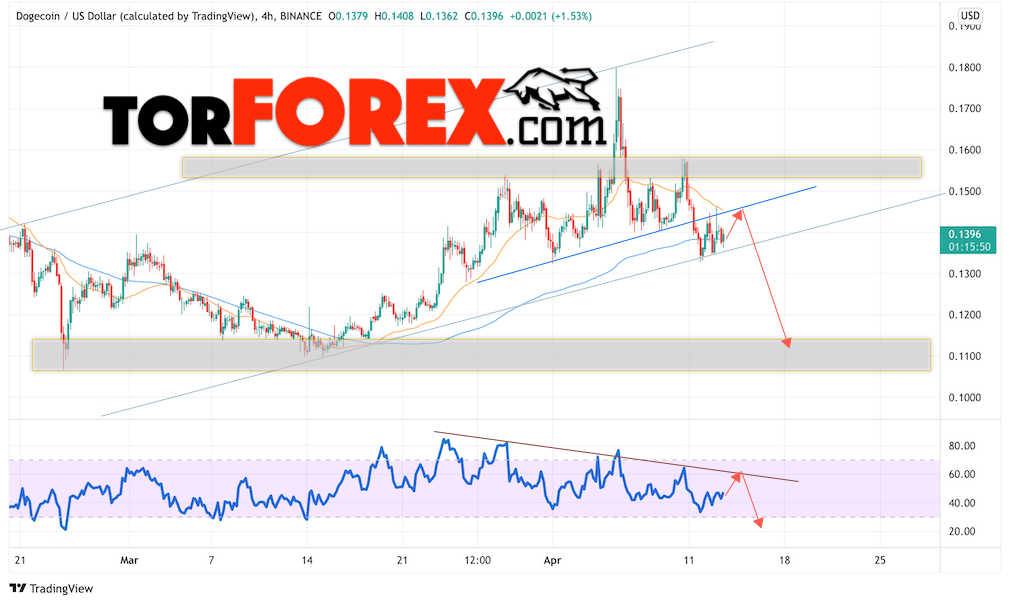The image size is (1010, 604).
Task: Click the 0.1200 price axis label
Action: pyautogui.click(x=964, y=315)
